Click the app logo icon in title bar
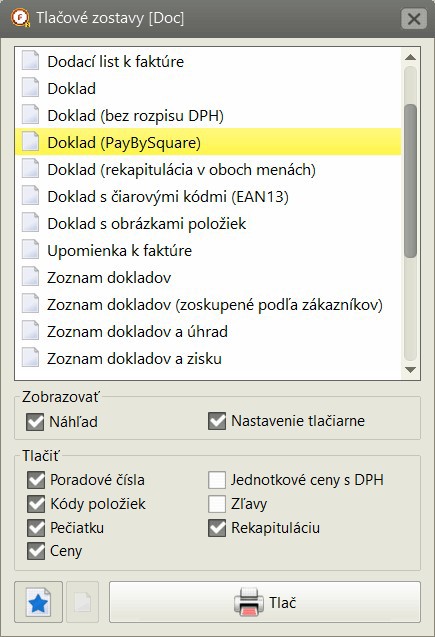This screenshot has width=435, height=637. [20, 18]
